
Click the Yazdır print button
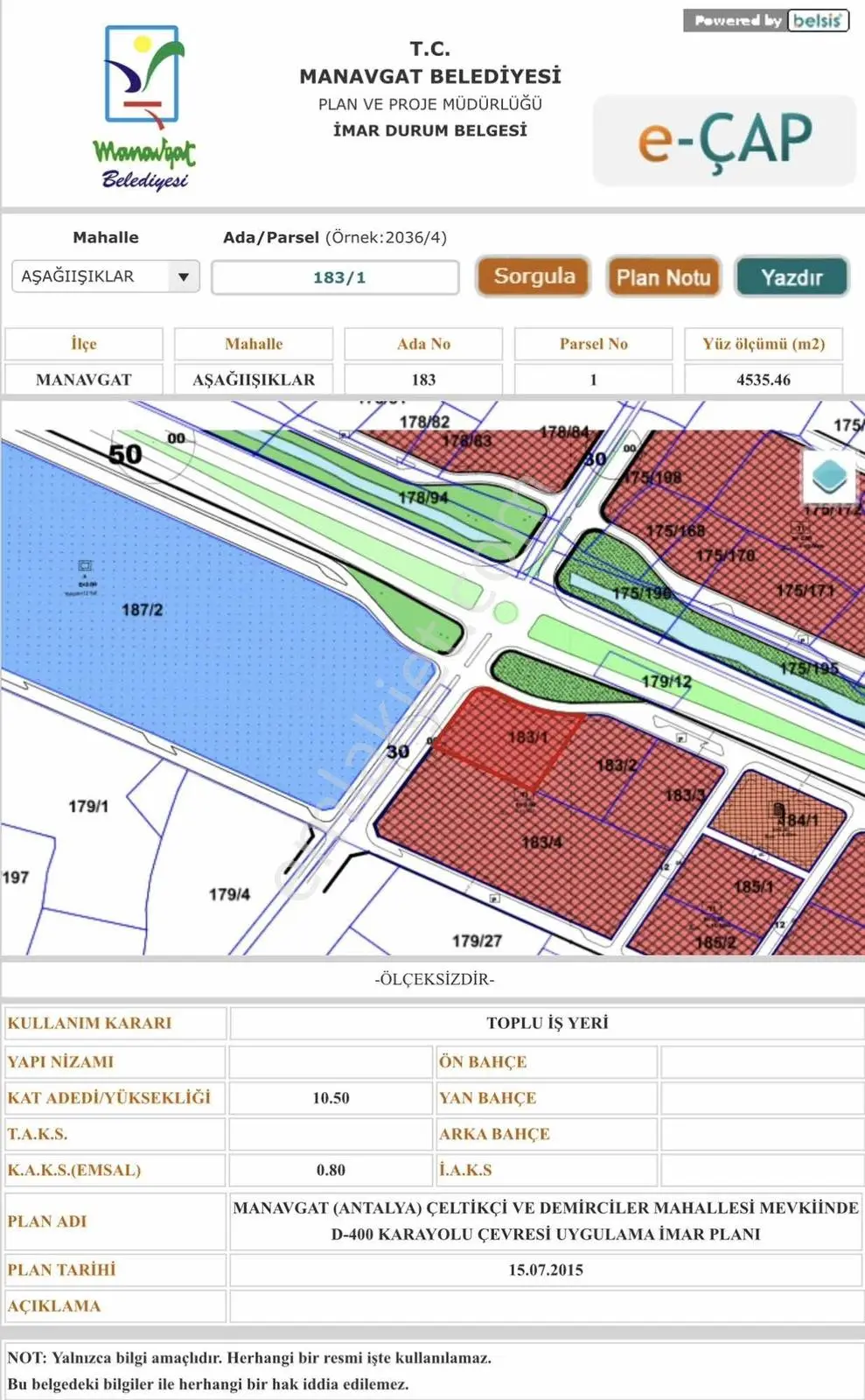pos(792,276)
